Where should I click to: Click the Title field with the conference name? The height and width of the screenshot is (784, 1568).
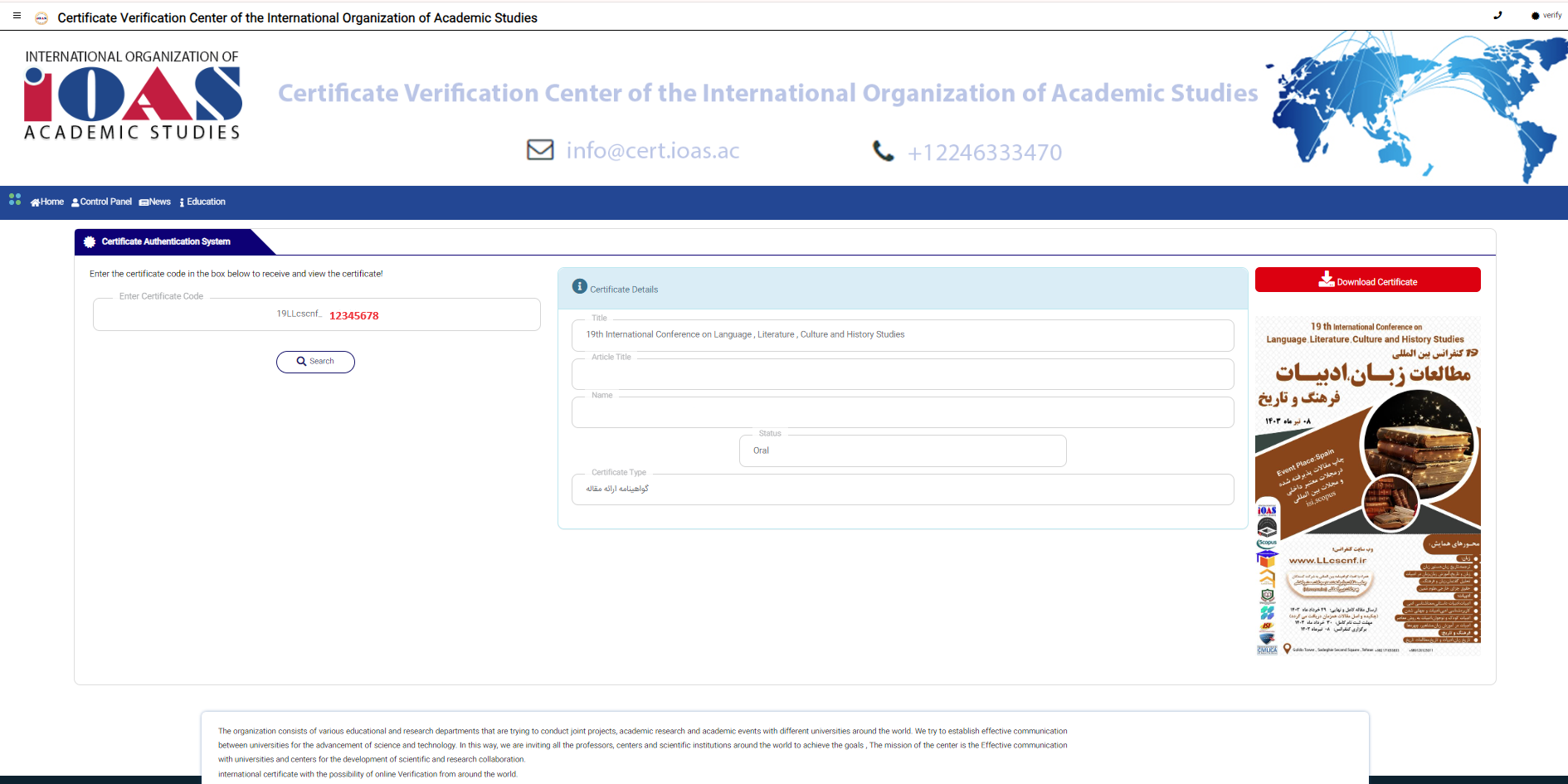tap(903, 335)
